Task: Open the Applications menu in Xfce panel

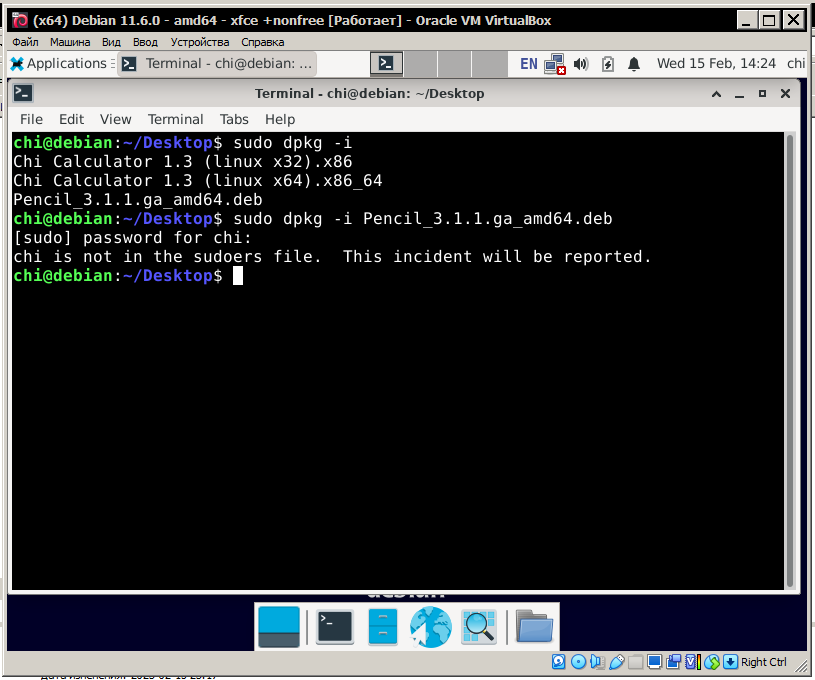Action: tap(61, 64)
